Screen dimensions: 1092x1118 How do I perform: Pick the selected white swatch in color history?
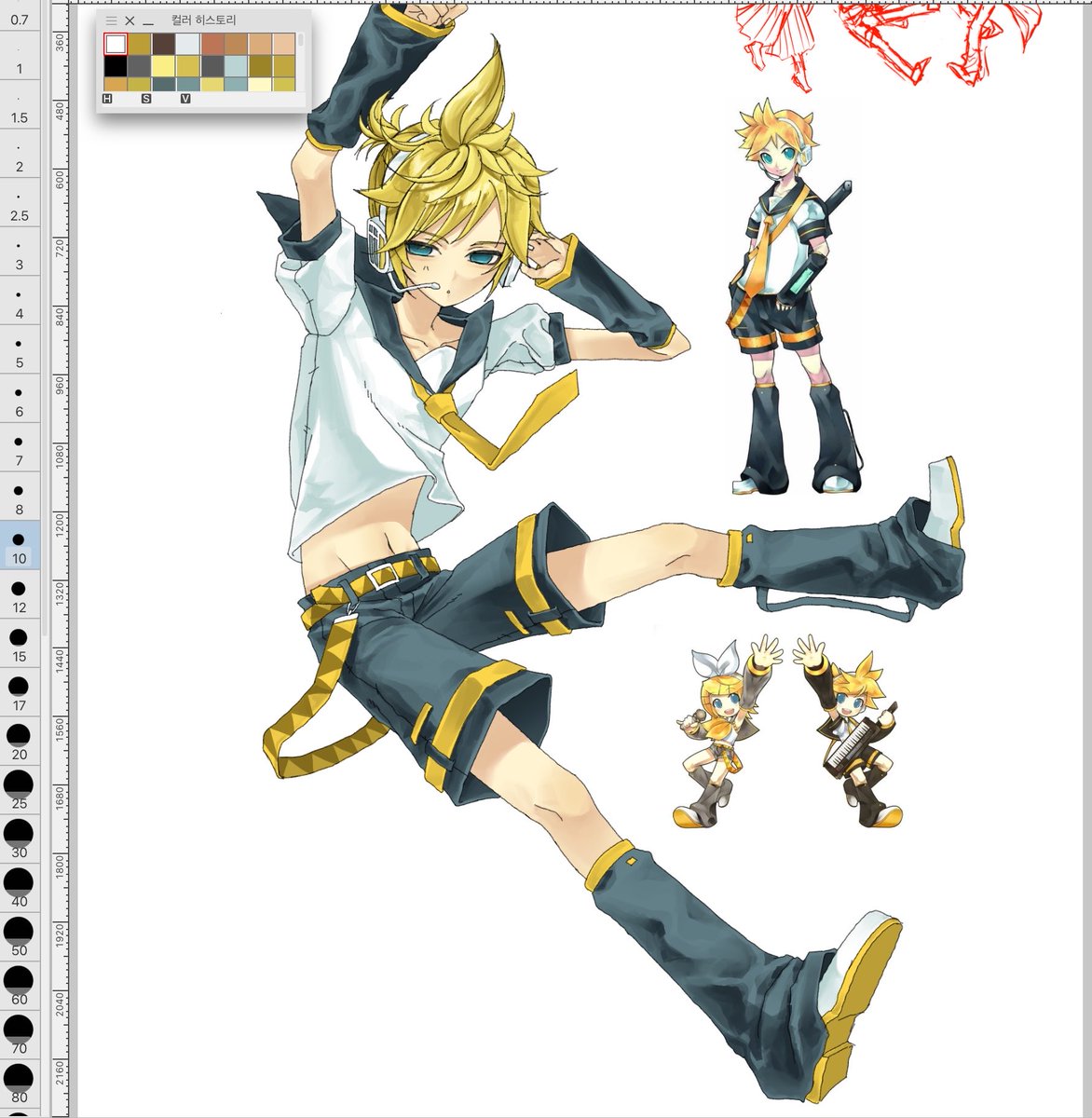tap(116, 44)
